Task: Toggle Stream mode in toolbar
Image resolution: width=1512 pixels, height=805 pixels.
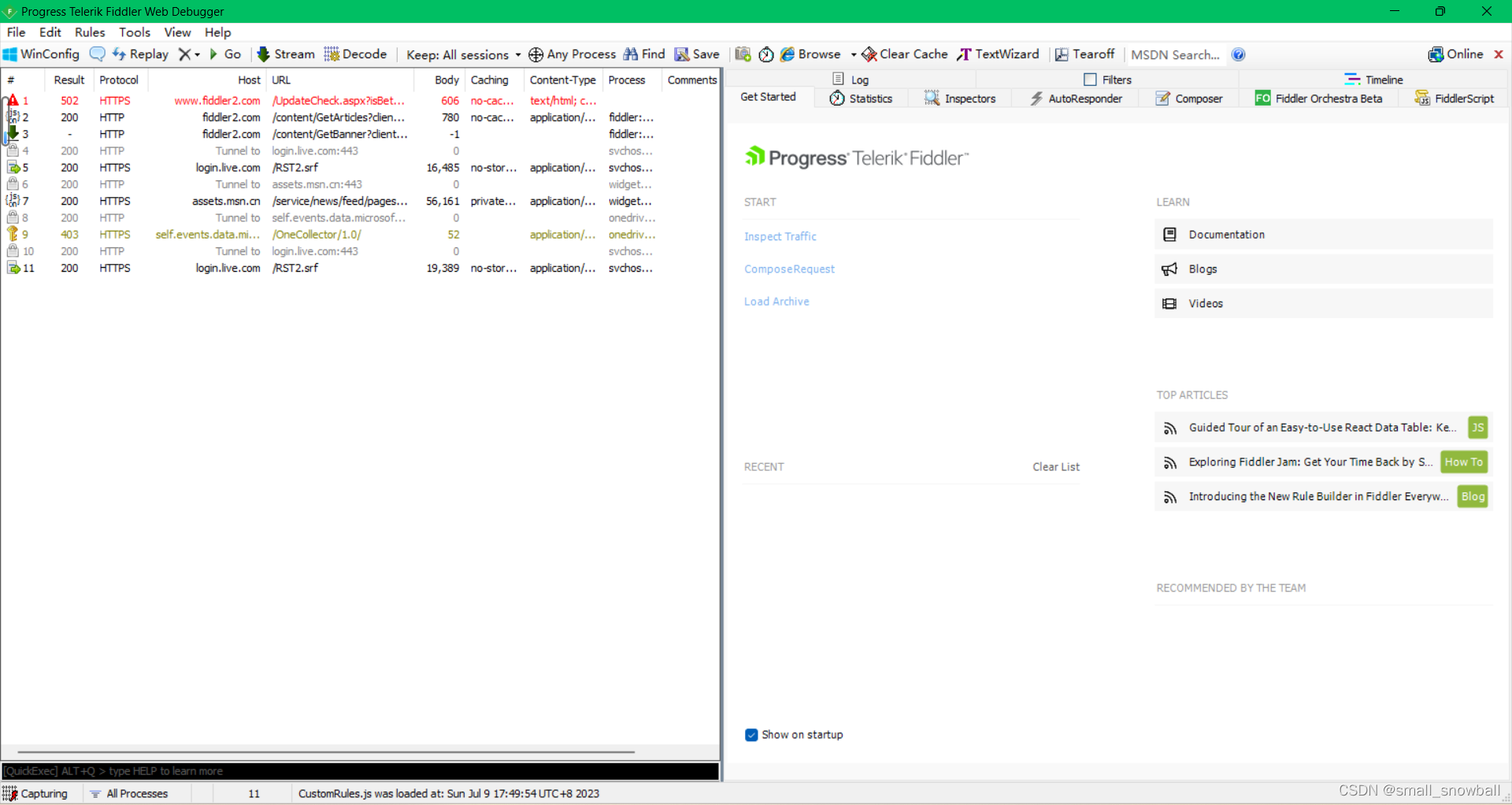Action: coord(286,54)
